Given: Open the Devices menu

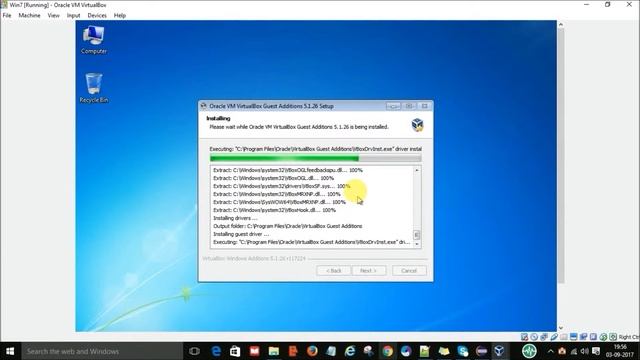Looking at the screenshot, I should pos(97,16).
